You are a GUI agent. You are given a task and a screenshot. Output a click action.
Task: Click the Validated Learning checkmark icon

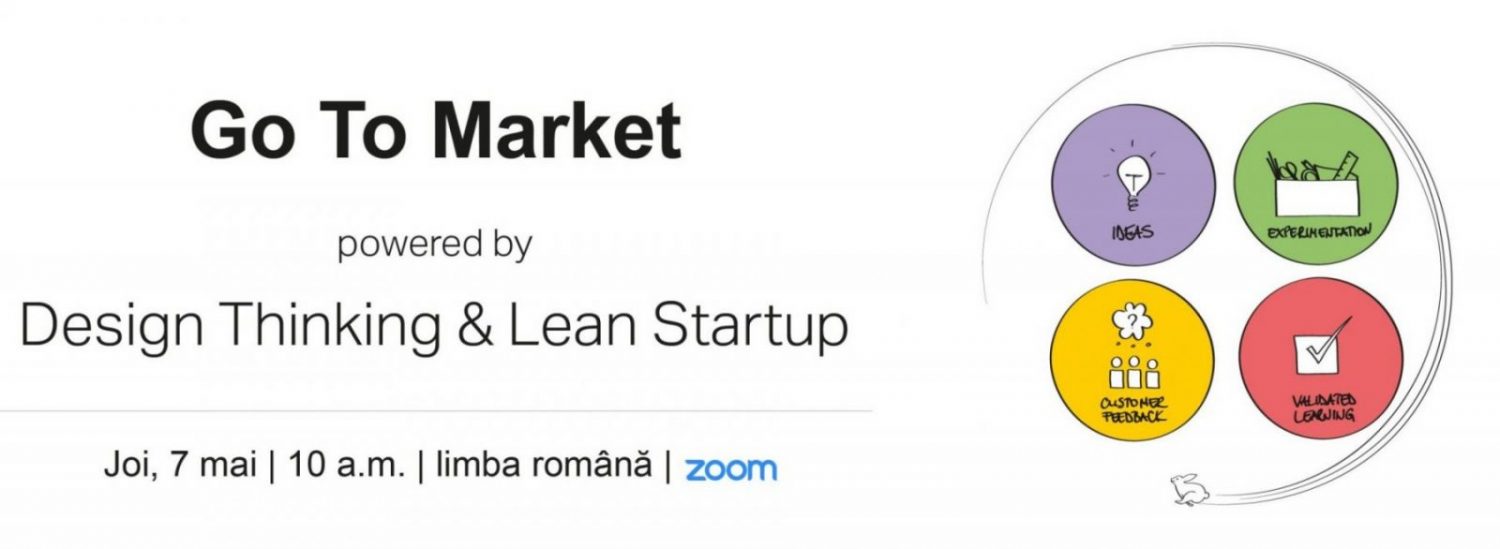pos(1320,346)
